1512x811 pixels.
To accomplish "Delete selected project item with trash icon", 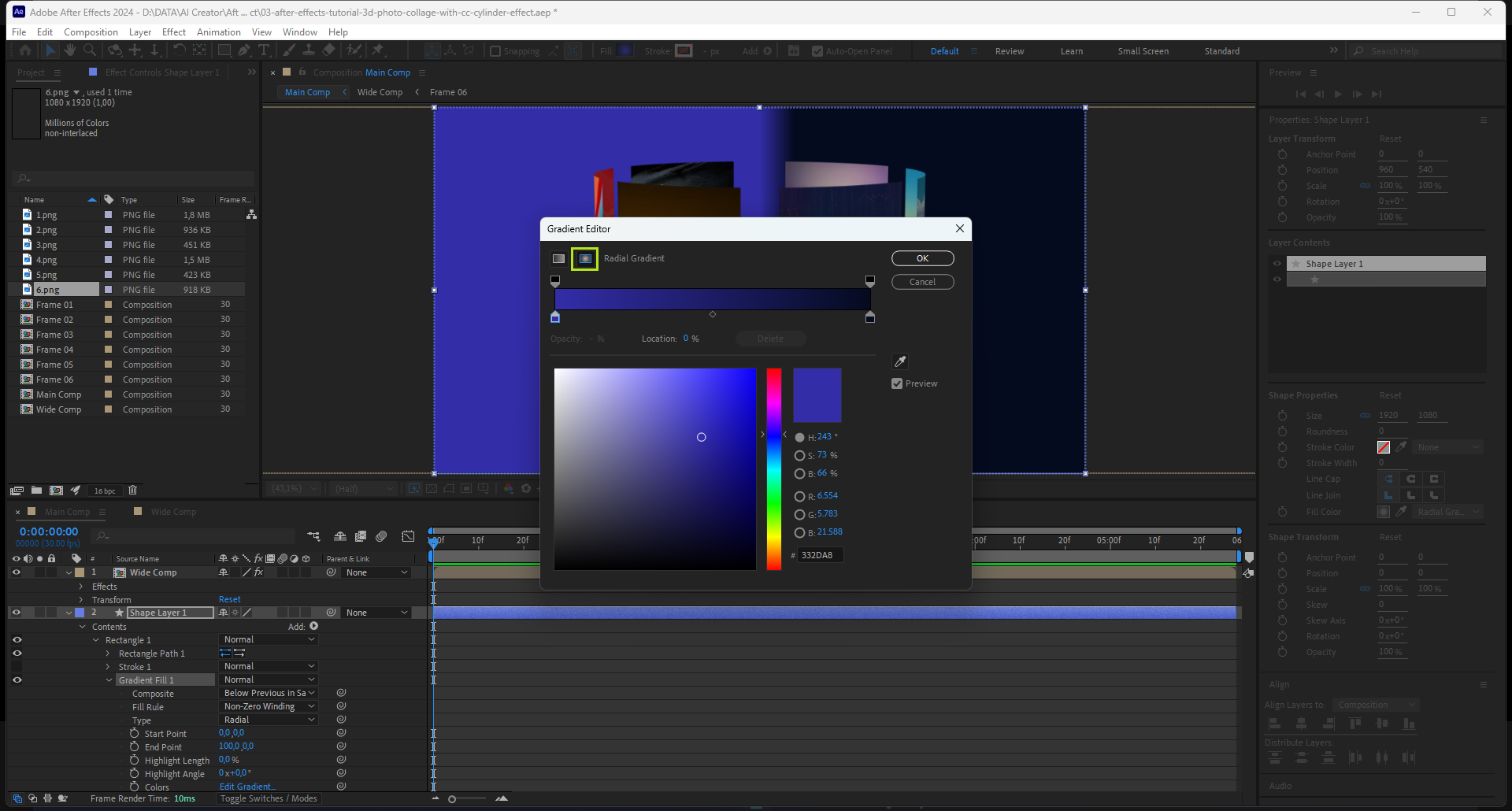I will [132, 491].
